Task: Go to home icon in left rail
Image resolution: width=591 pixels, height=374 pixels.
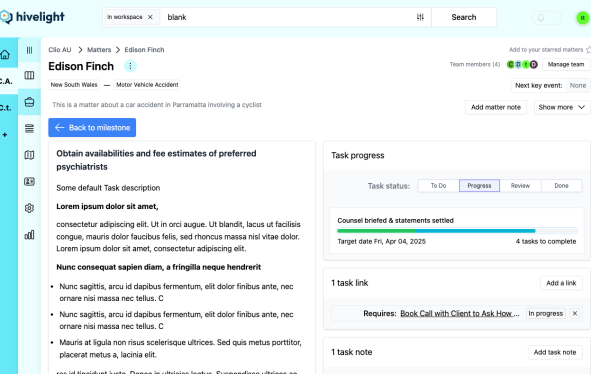Action: click(x=5, y=55)
